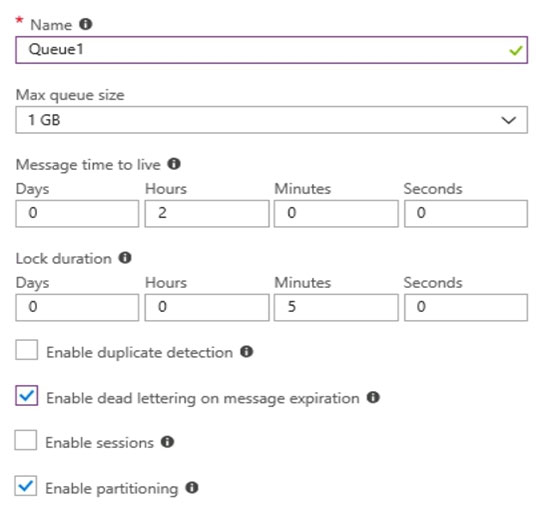Click the dead lettering info icon
The image size is (542, 514).
pyautogui.click(x=373, y=397)
